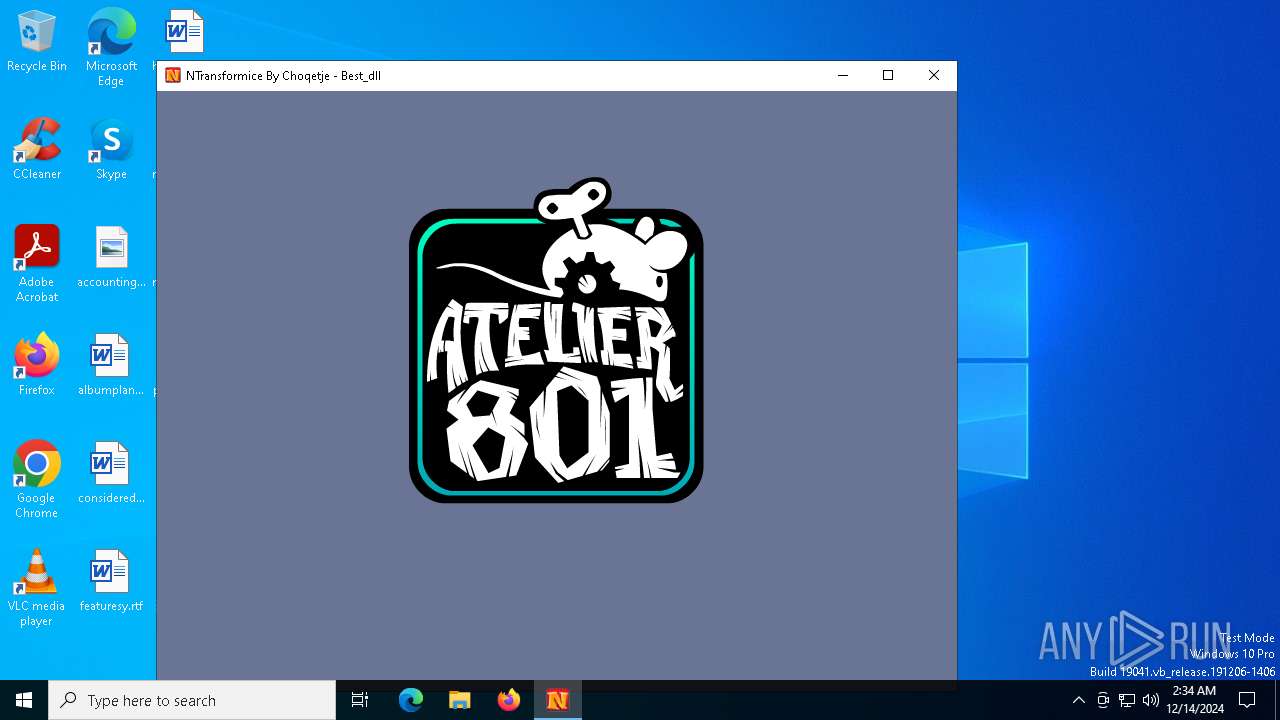Open File Explorer from the taskbar
Viewport: 1280px width, 720px height.
click(460, 700)
